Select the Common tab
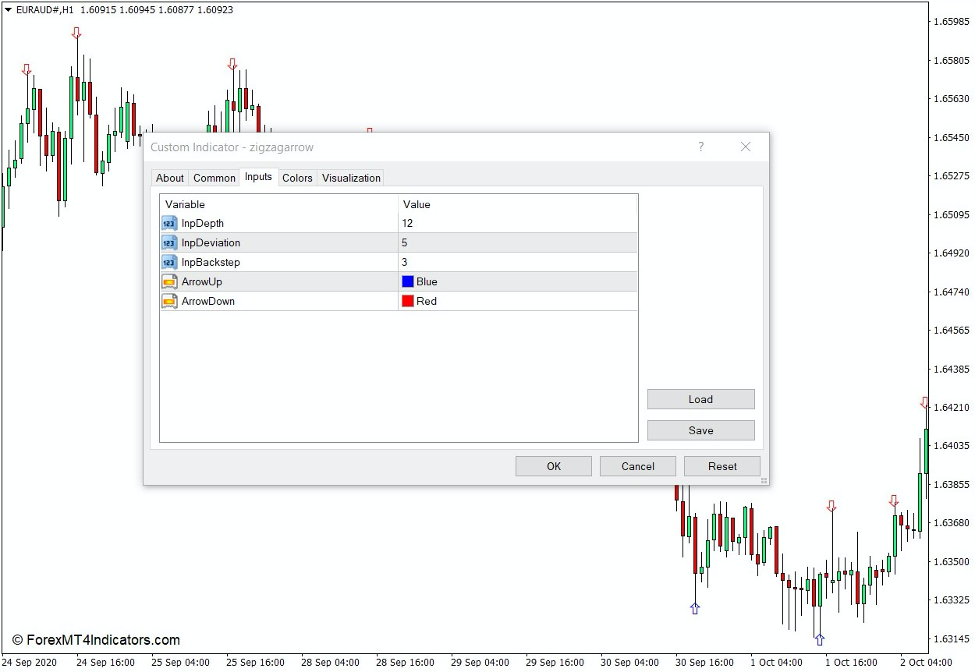Image resolution: width=977 pixels, height=672 pixels. [214, 178]
